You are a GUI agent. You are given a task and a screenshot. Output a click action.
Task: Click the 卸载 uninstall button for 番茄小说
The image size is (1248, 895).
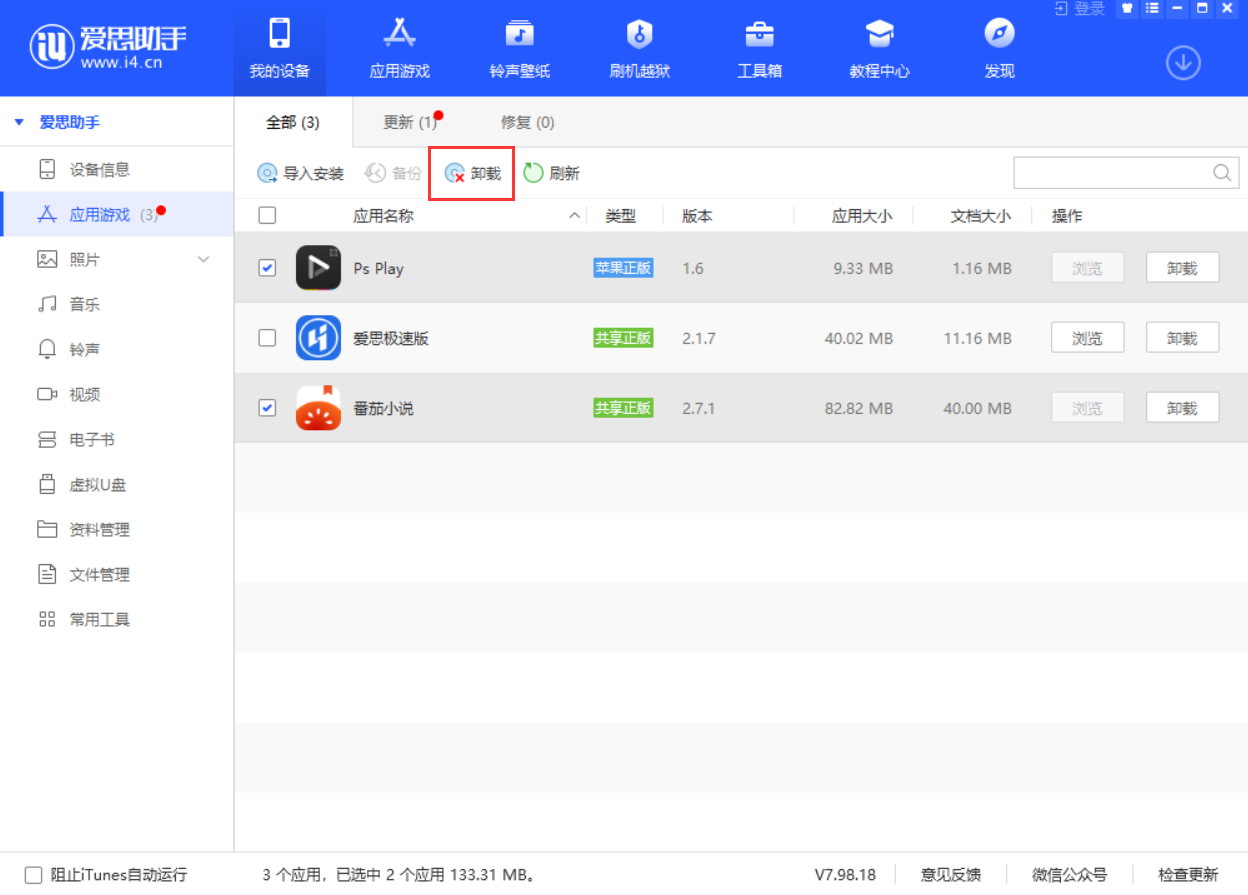(1182, 407)
